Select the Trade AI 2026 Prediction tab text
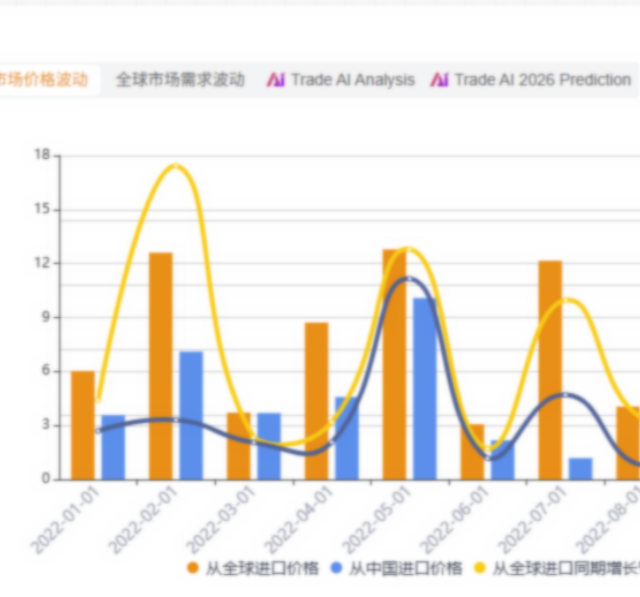Image resolution: width=640 pixels, height=597 pixels. [542, 80]
